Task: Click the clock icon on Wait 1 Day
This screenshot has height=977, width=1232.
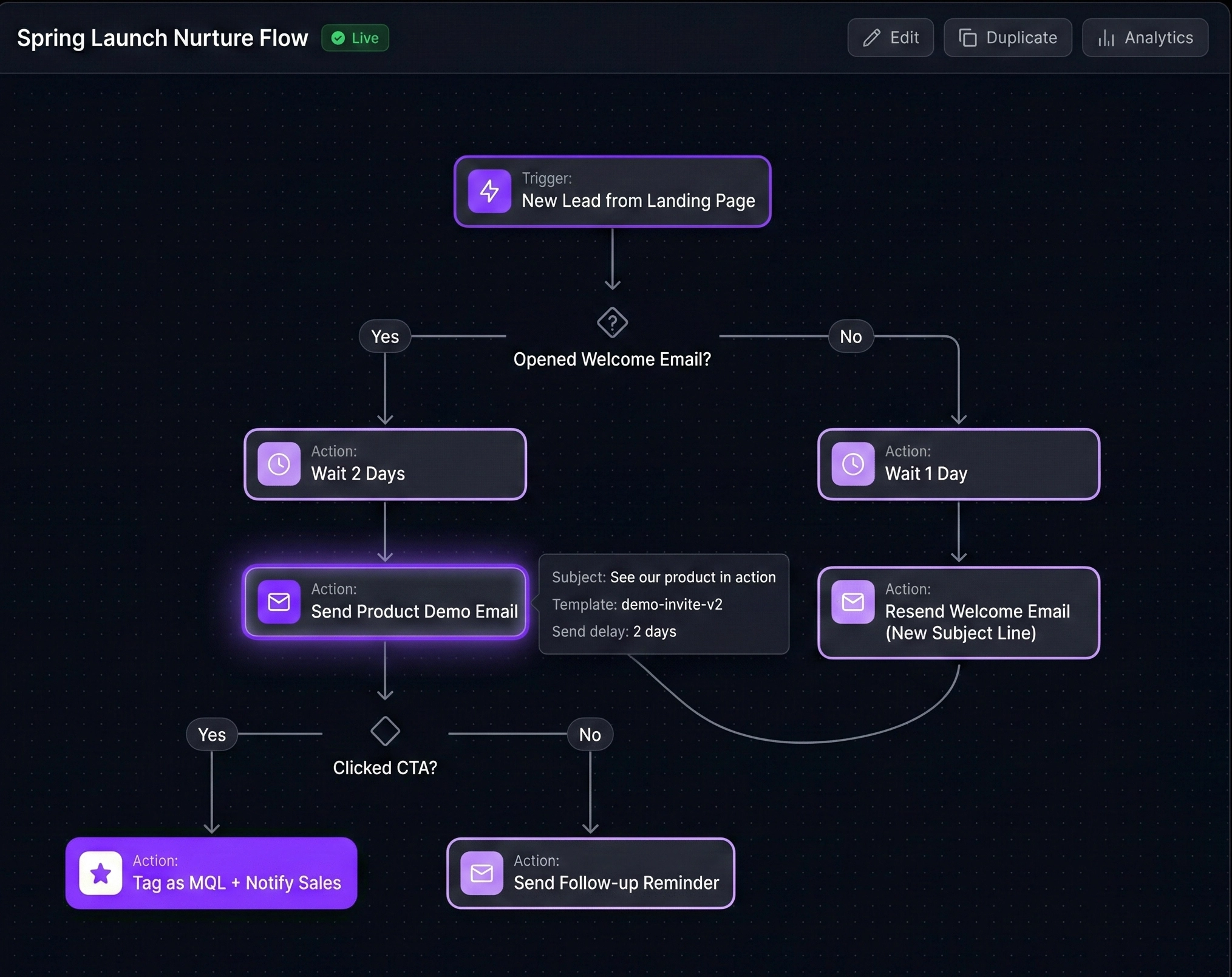Action: coord(853,465)
